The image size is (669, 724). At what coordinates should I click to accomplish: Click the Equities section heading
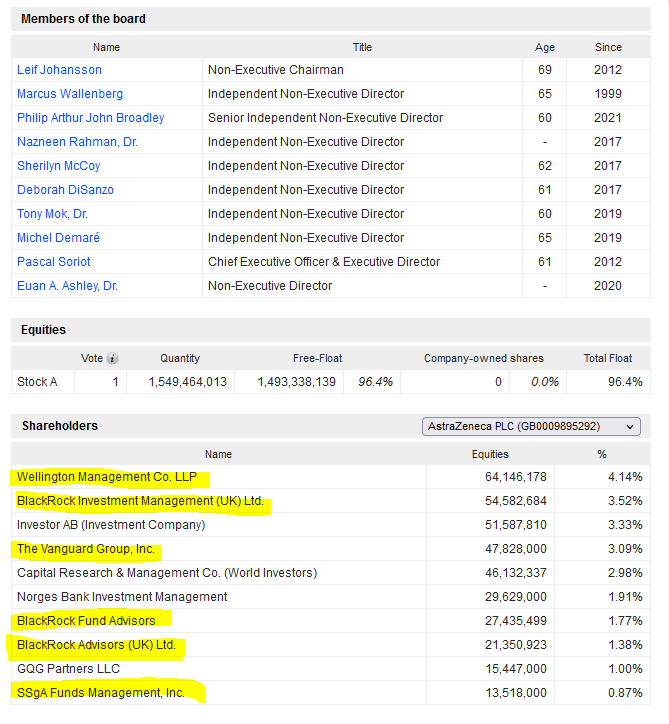pyautogui.click(x=43, y=330)
